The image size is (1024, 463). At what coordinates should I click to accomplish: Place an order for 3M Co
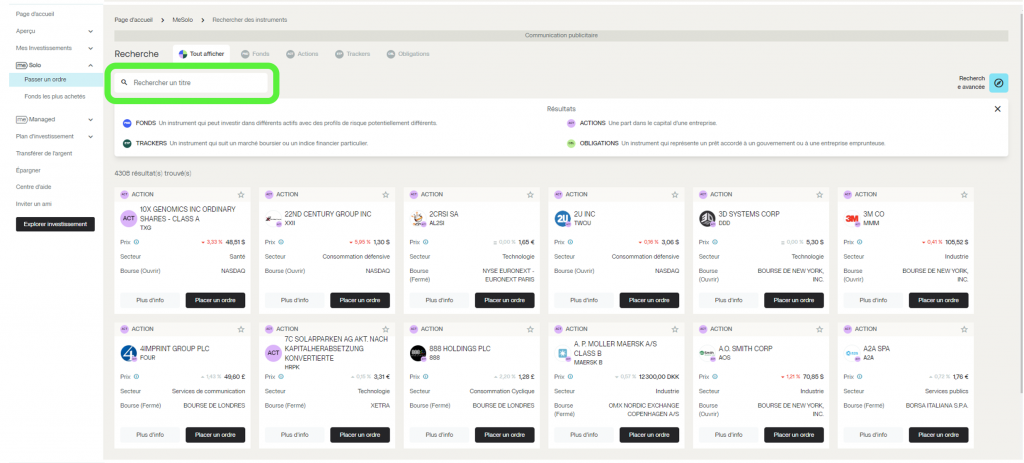(938, 300)
